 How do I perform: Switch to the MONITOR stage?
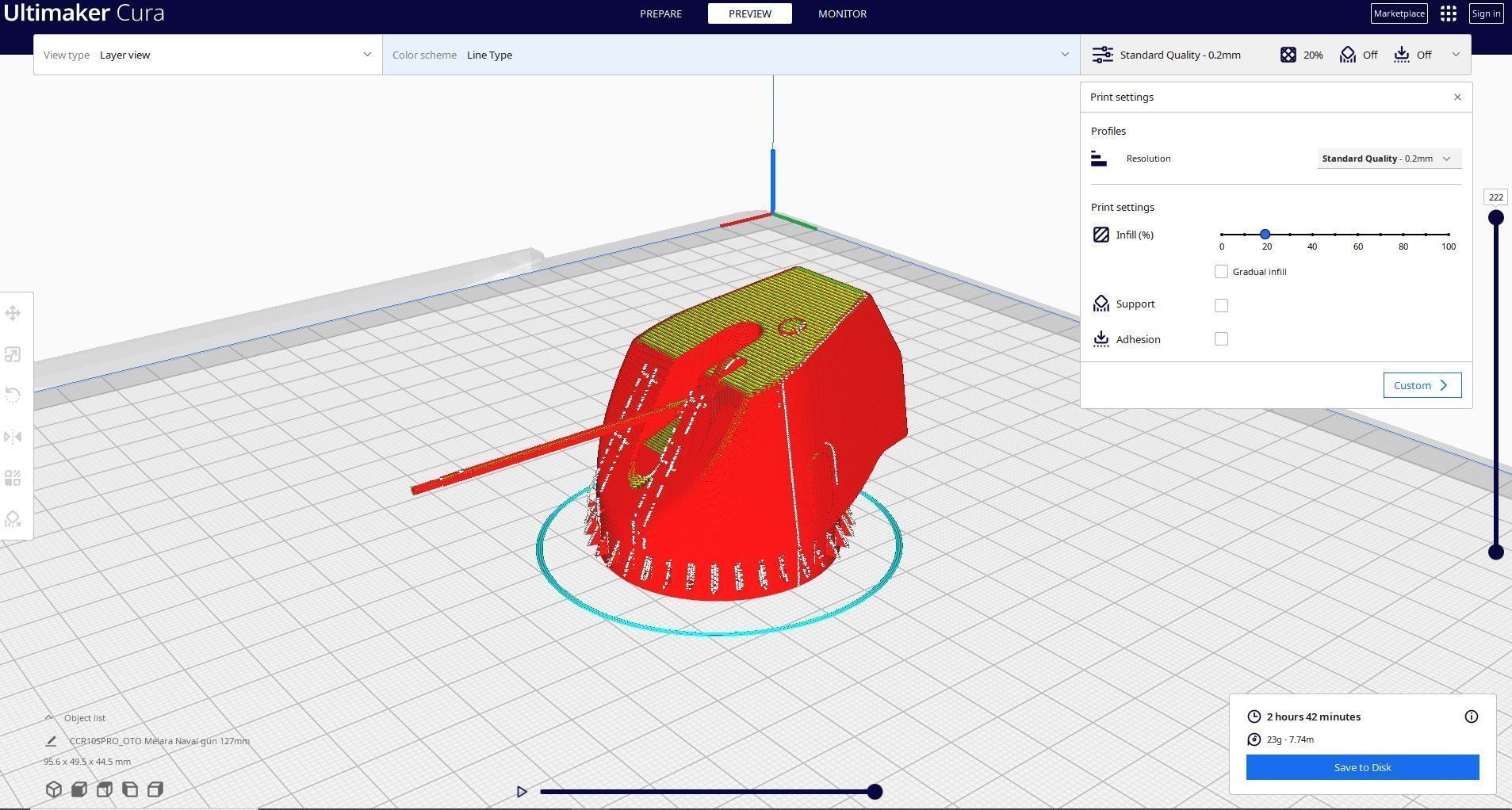tap(842, 13)
